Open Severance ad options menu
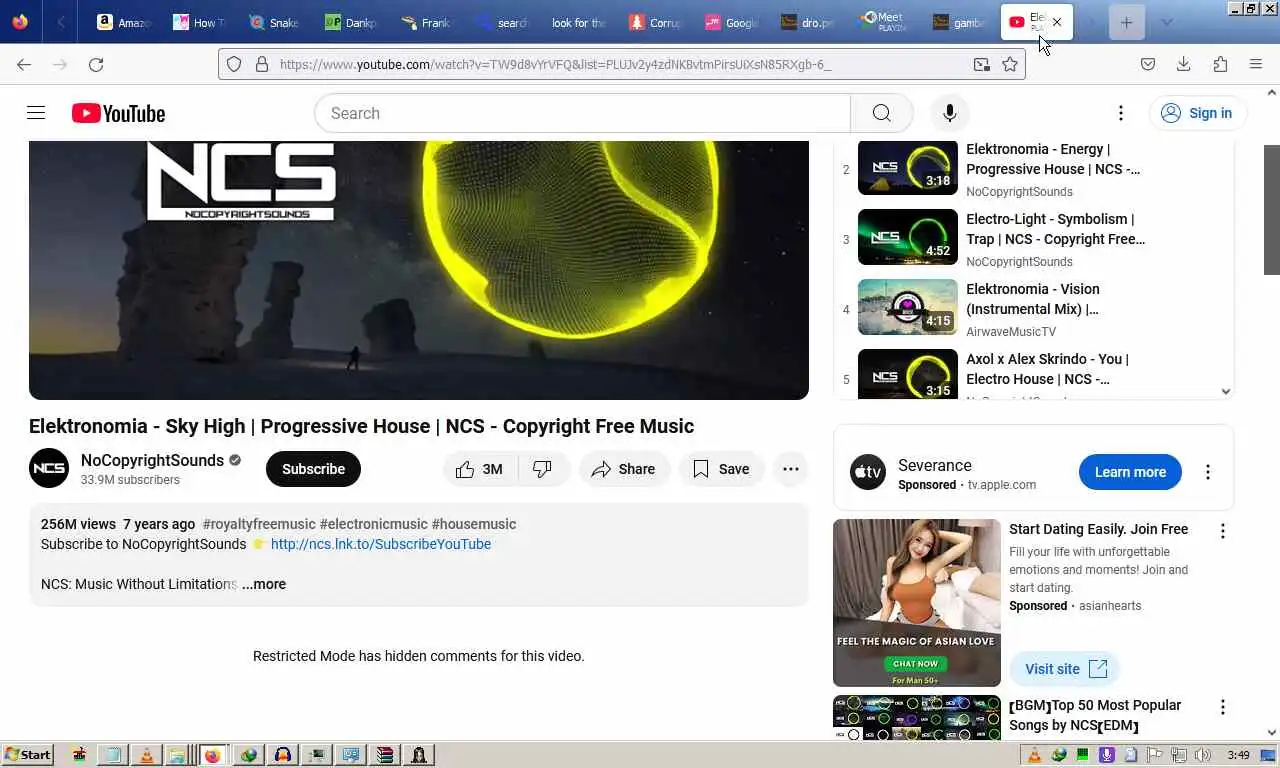 [1207, 472]
